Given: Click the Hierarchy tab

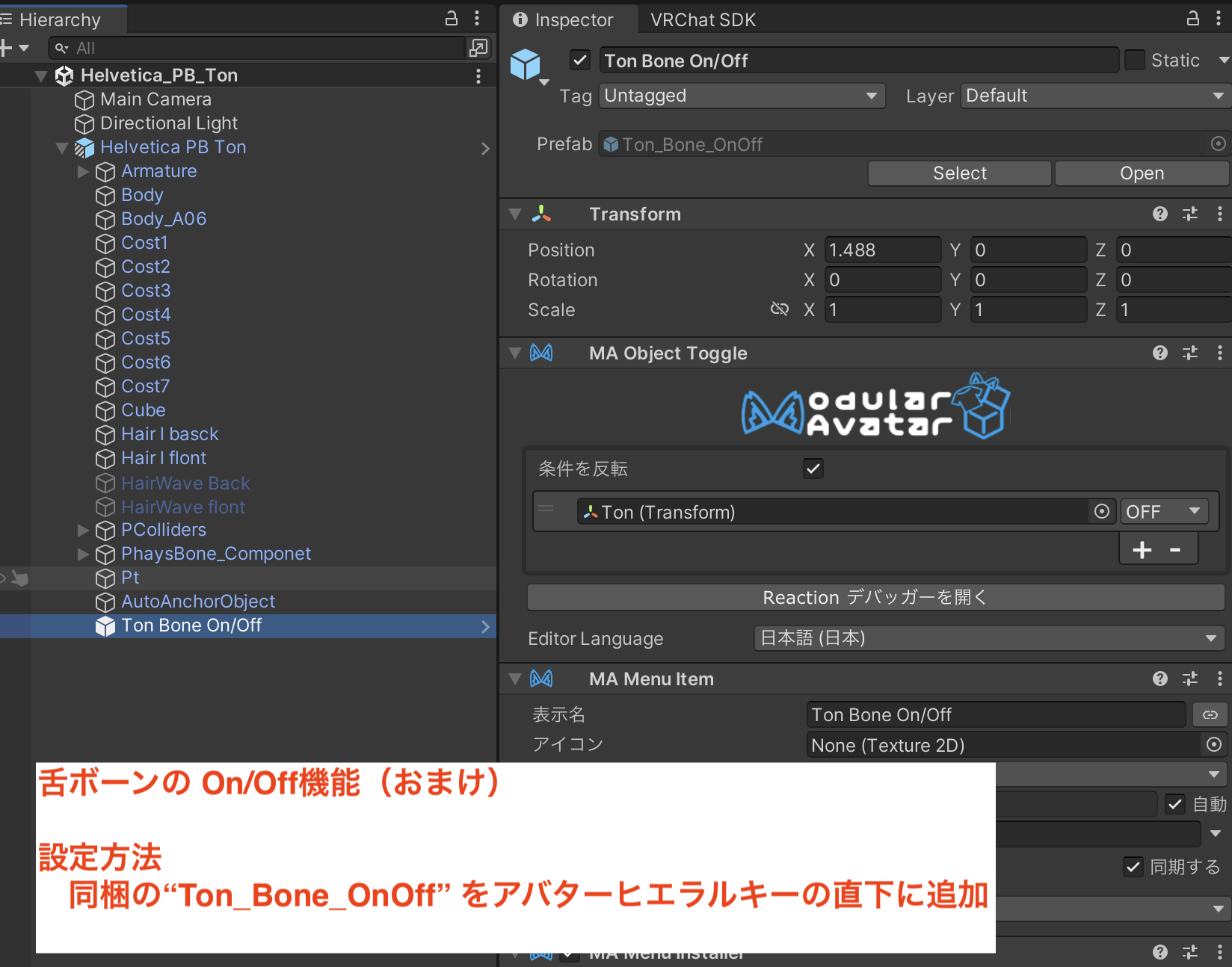Looking at the screenshot, I should pyautogui.click(x=60, y=19).
